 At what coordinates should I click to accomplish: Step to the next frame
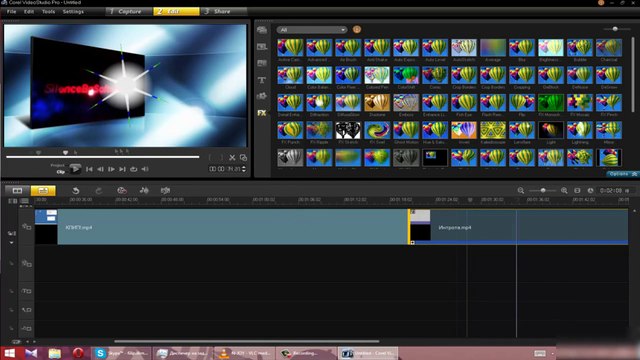coord(111,169)
